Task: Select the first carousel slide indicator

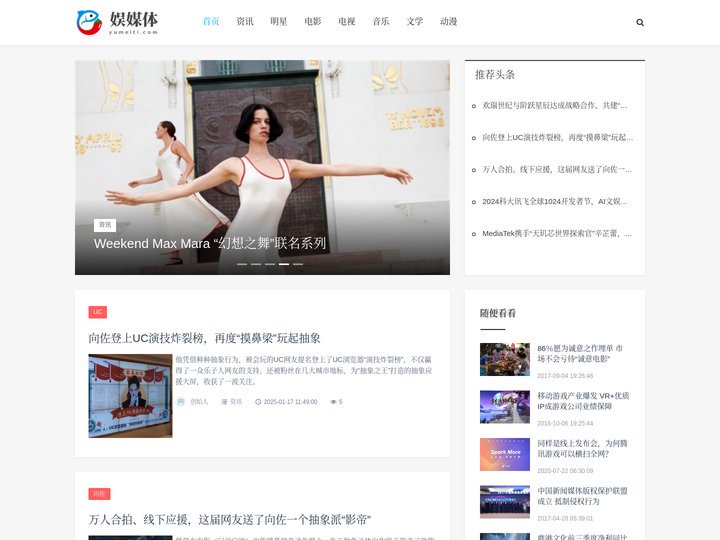Action: tap(242, 264)
